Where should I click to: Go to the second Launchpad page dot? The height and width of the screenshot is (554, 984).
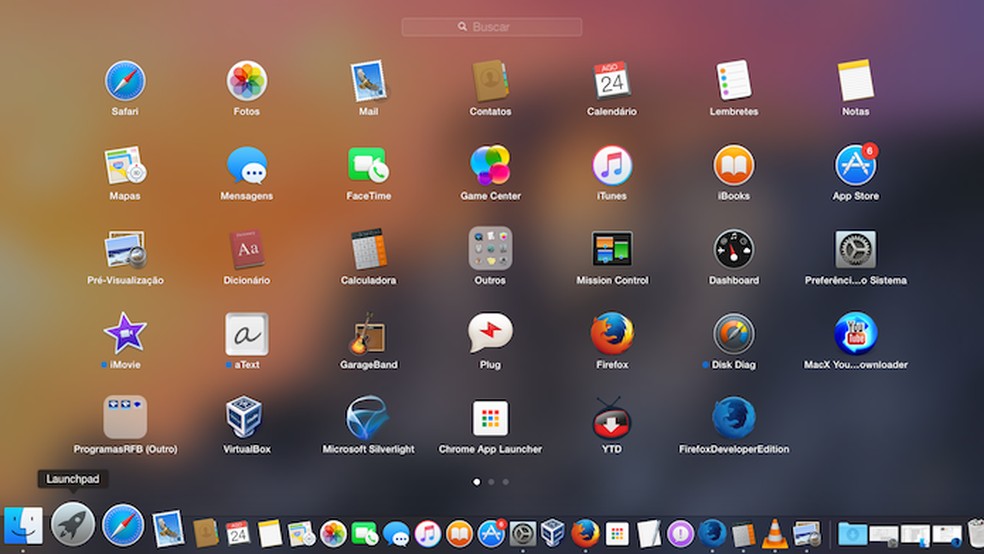491,482
